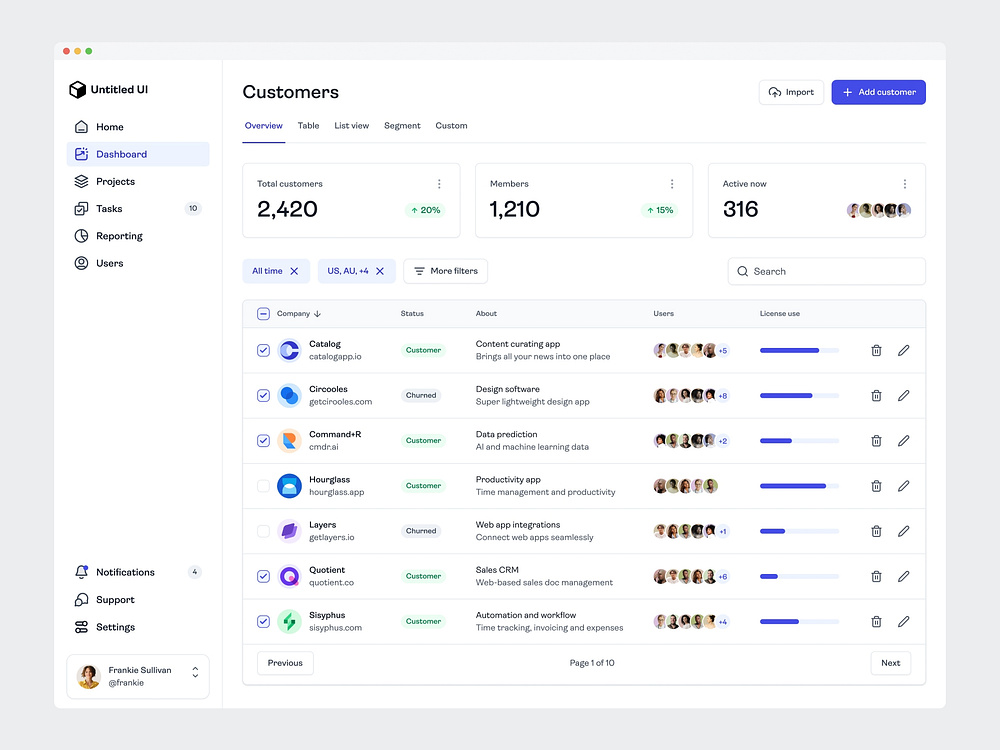
Task: Click the Reporting clock icon in the sidebar
Action: (83, 236)
